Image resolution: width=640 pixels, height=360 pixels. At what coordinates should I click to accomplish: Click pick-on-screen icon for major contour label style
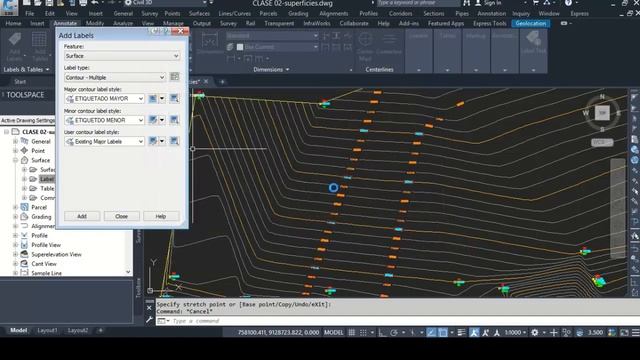coord(174,98)
